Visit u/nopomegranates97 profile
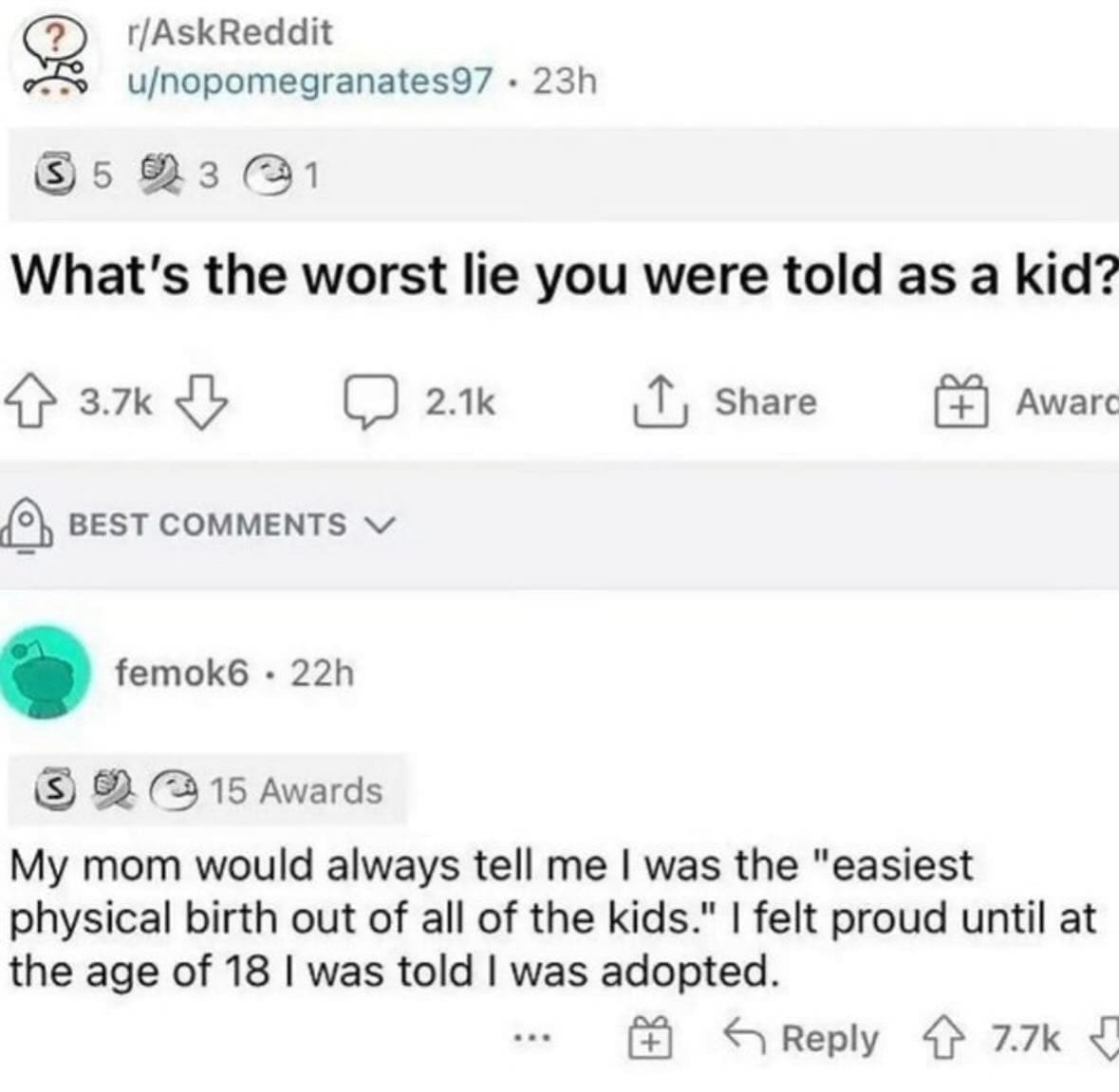Viewport: 1119px width, 1092px height. click(310, 82)
